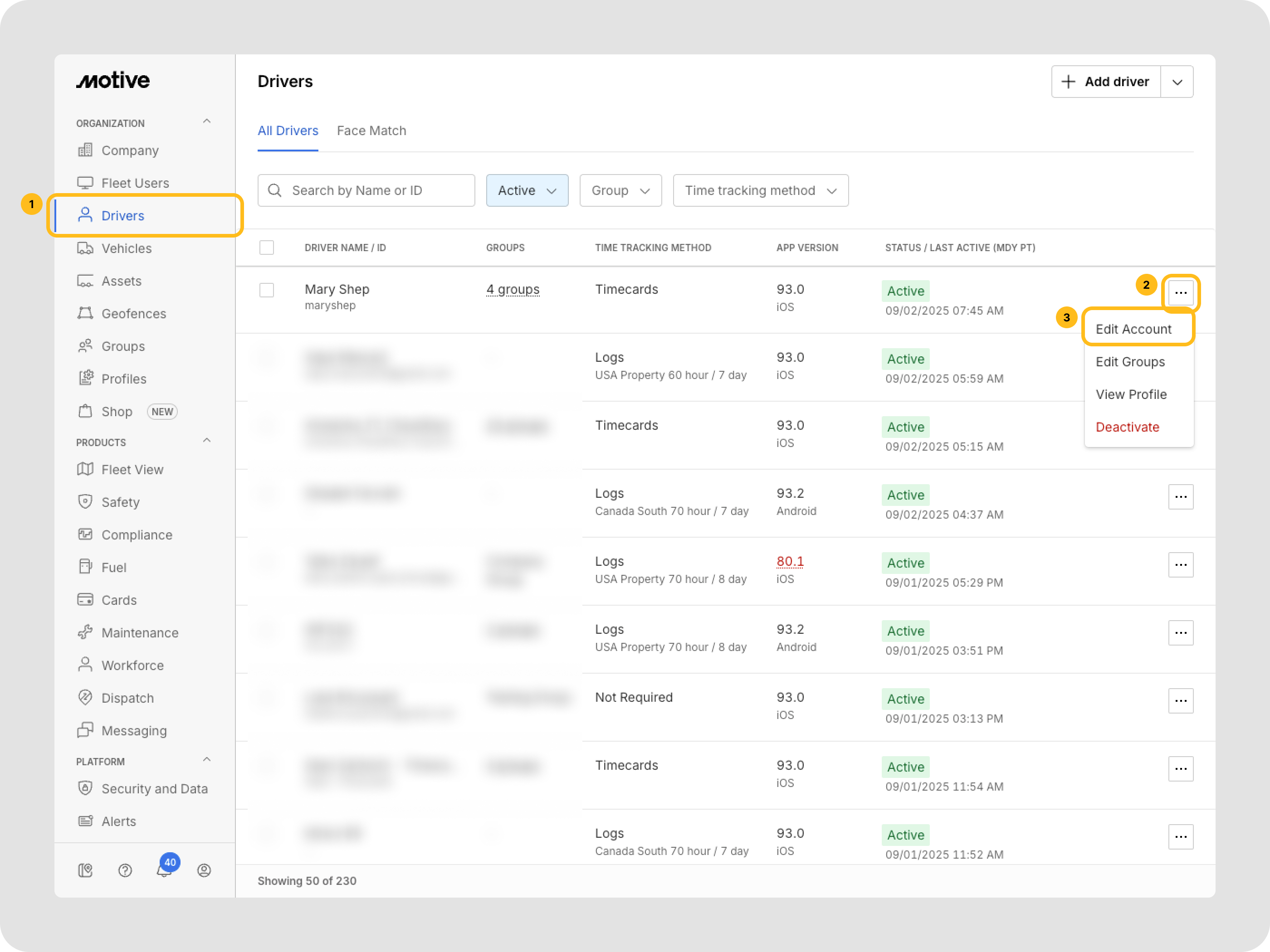
Task: Click the help question mark icon
Action: [125, 870]
